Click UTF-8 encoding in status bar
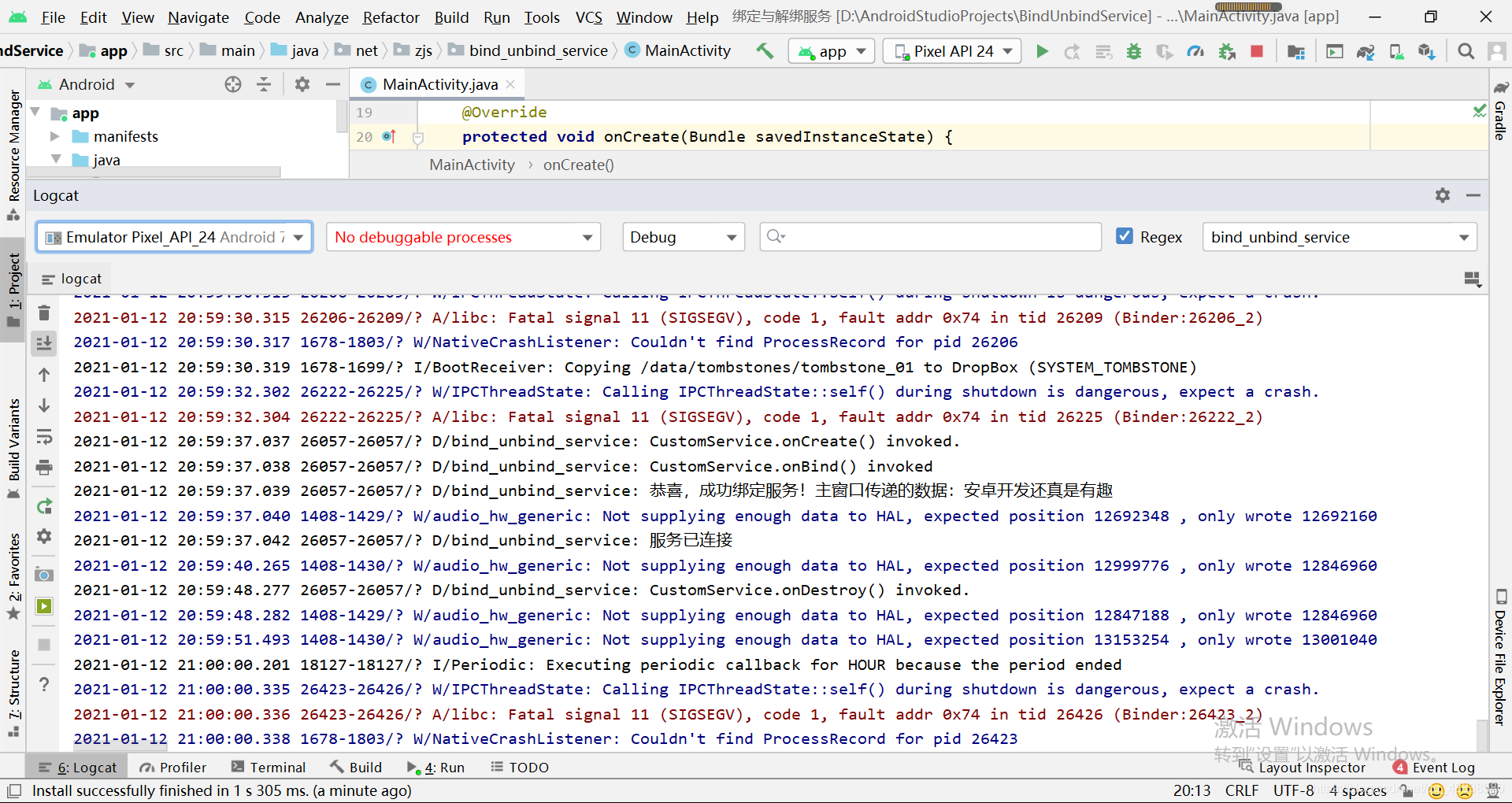 [x=1294, y=790]
